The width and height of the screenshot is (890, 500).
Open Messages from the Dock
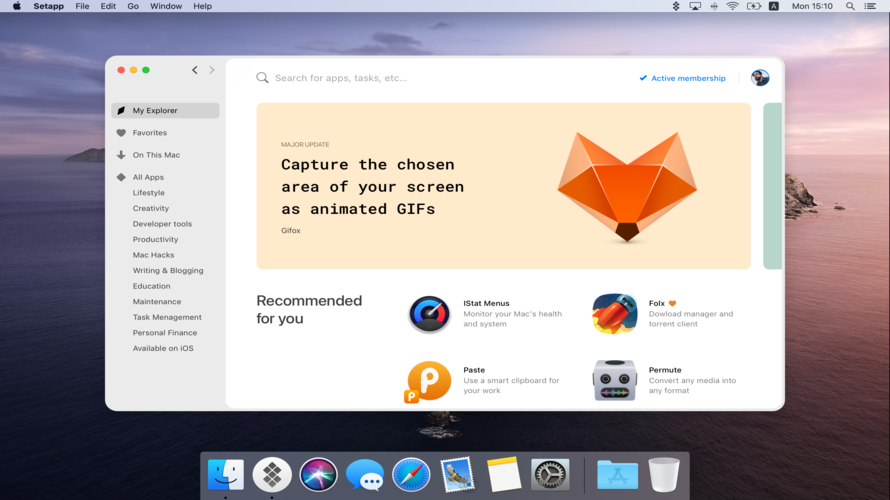click(365, 474)
